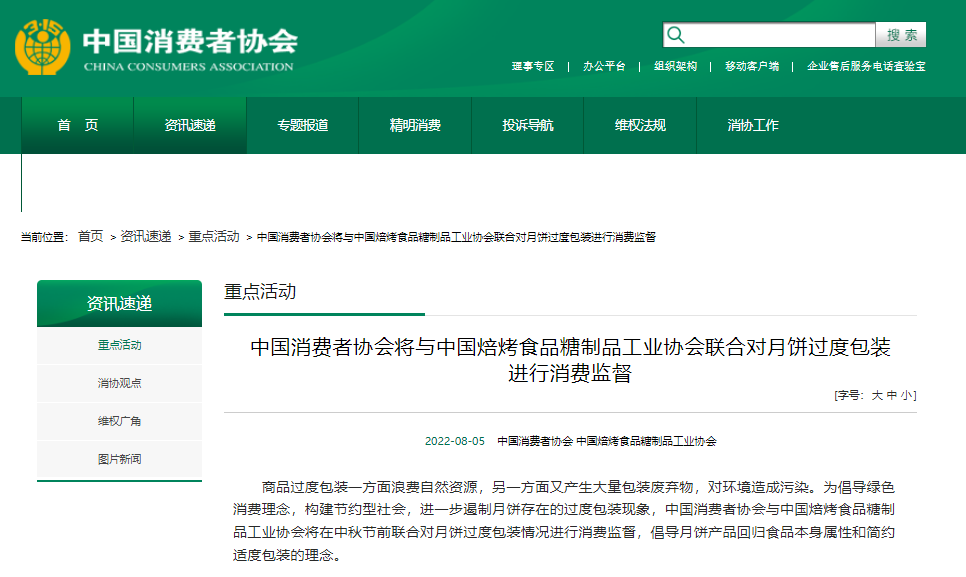Set font size to 小 (small)
The width and height of the screenshot is (966, 577).
[906, 395]
